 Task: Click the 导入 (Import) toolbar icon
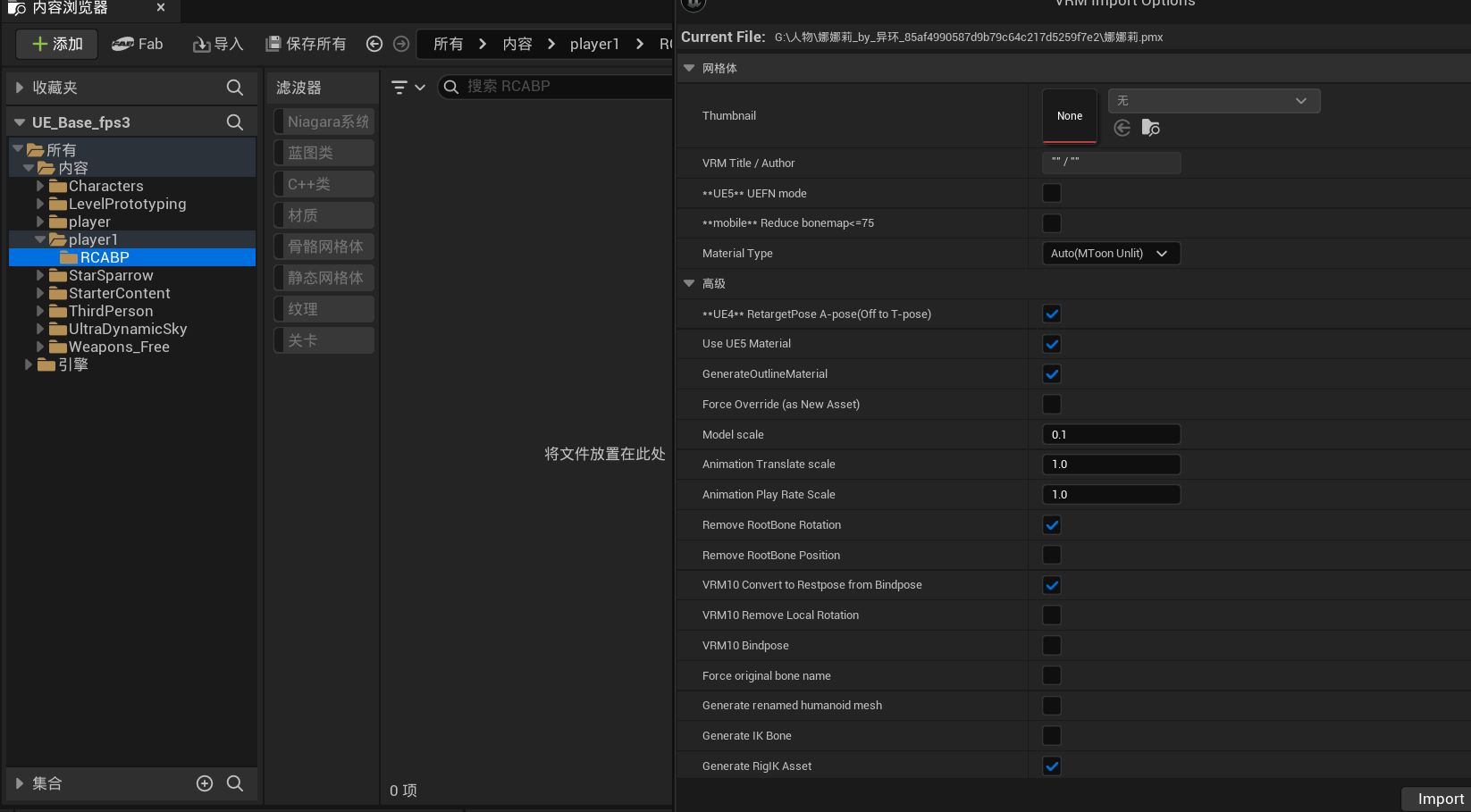[217, 44]
